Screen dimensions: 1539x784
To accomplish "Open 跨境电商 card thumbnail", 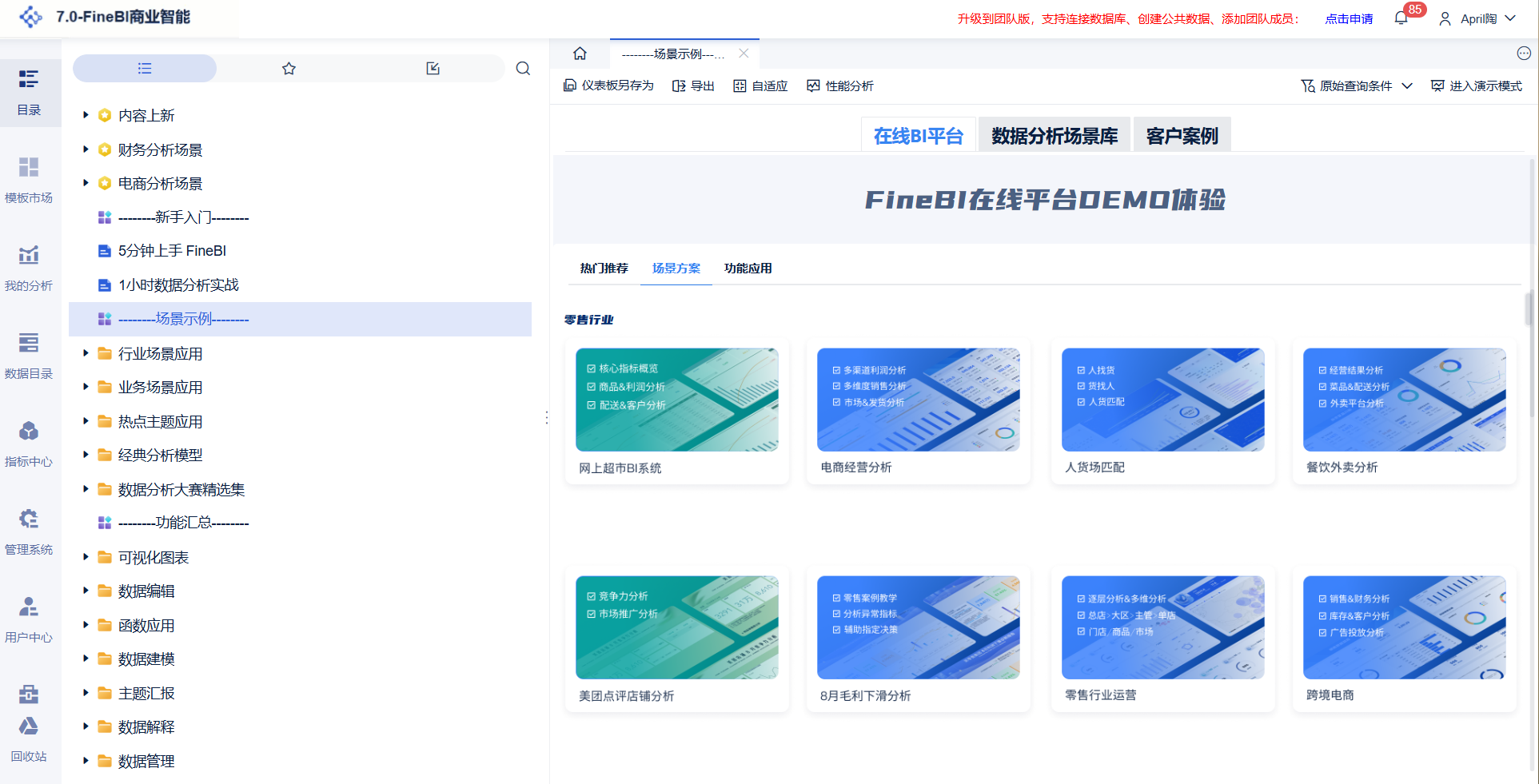I will click(x=1405, y=627).
